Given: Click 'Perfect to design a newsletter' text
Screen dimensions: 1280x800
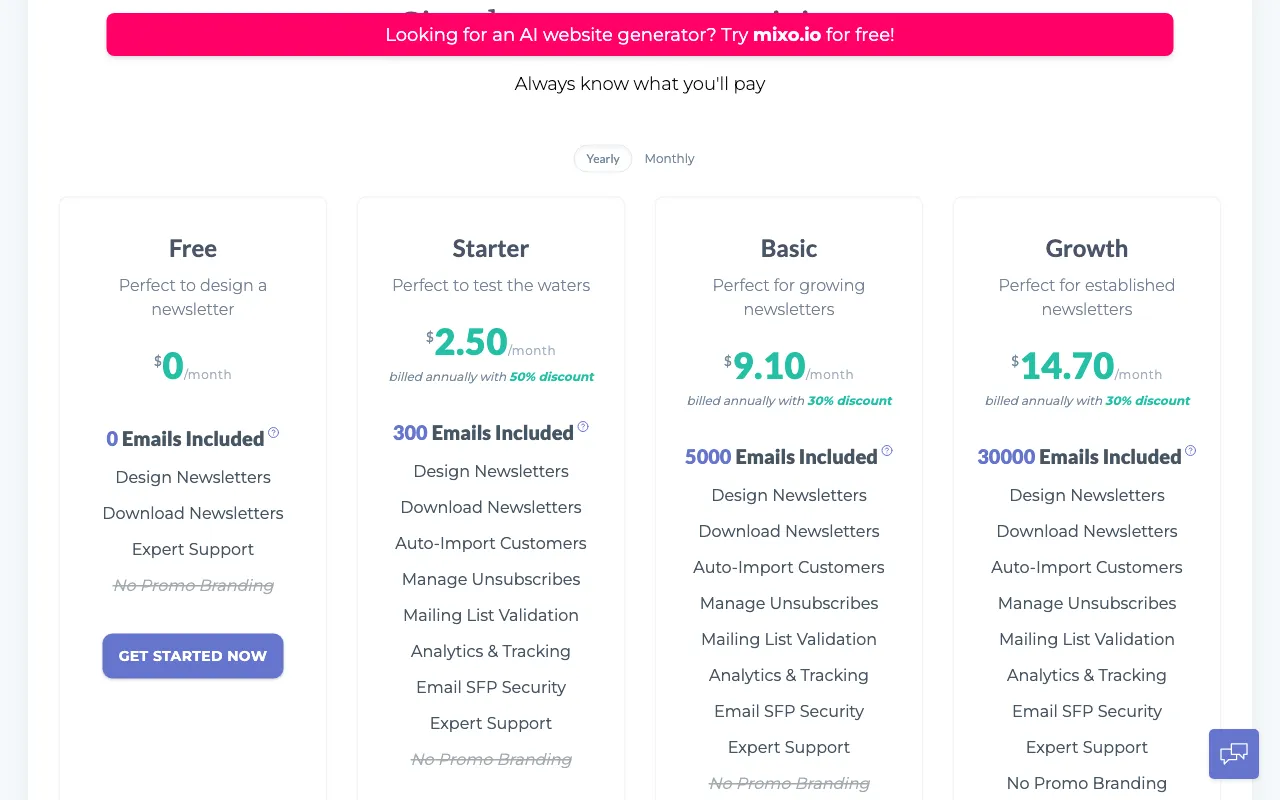Looking at the screenshot, I should 193,297.
